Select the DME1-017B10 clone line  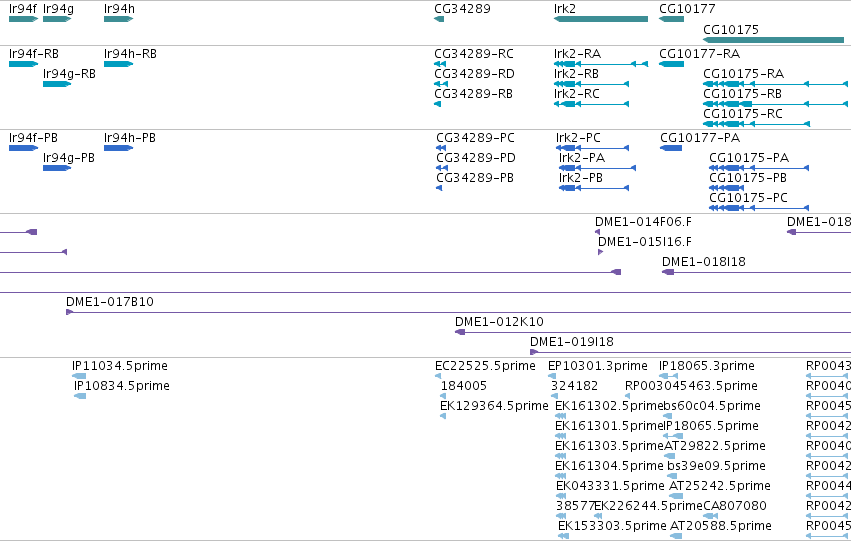pyautogui.click(x=459, y=312)
